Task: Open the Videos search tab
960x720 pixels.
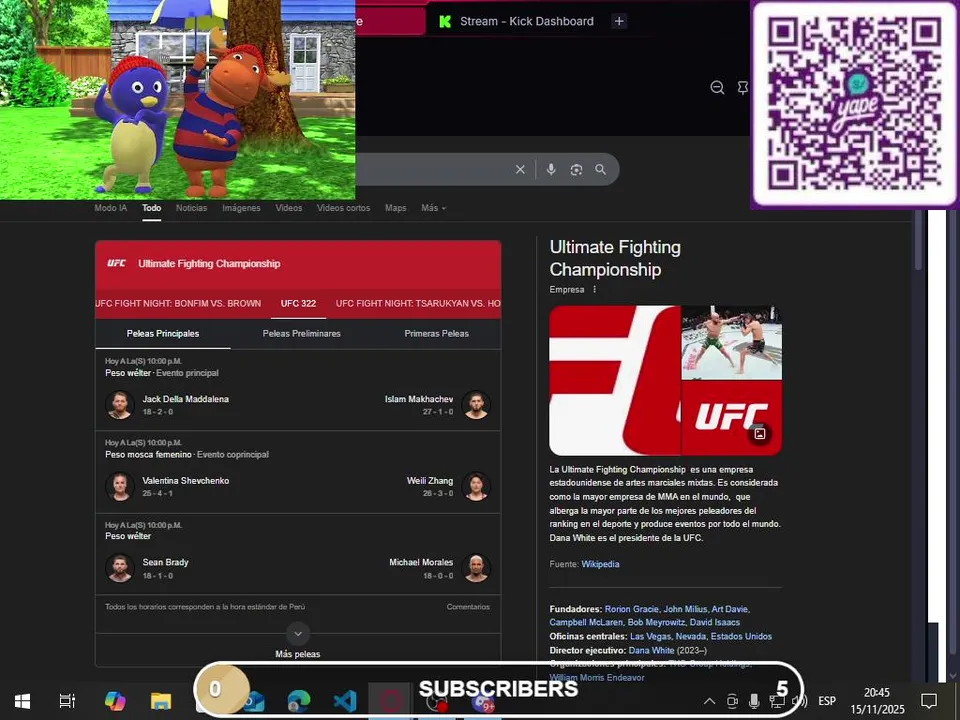Action: pyautogui.click(x=289, y=208)
